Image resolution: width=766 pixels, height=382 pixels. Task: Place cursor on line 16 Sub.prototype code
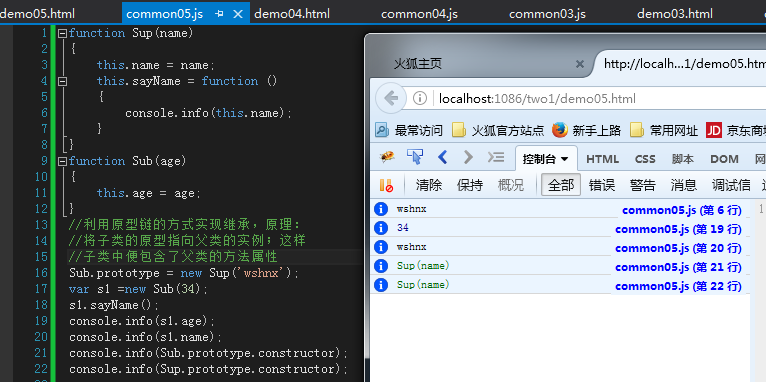[x=184, y=273]
